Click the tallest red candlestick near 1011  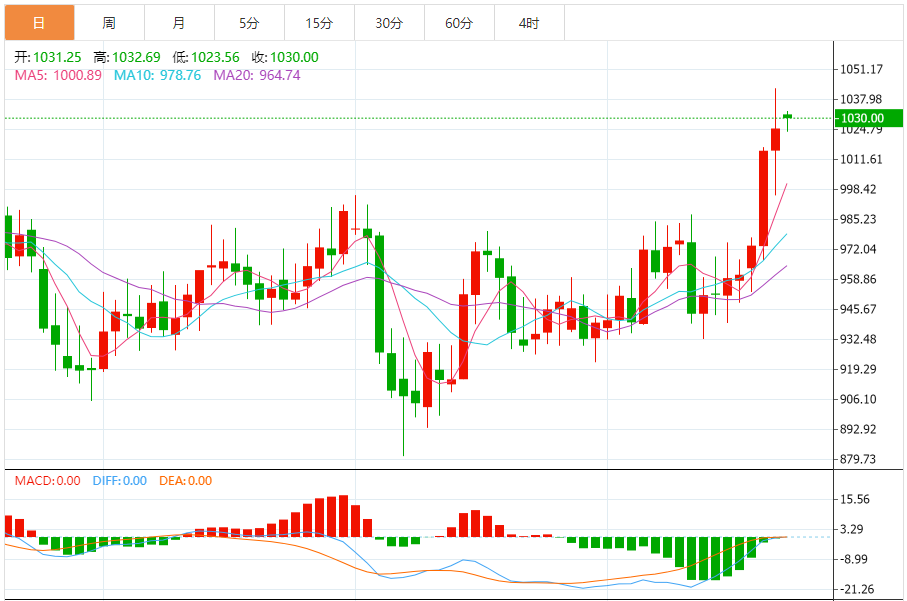coord(764,198)
